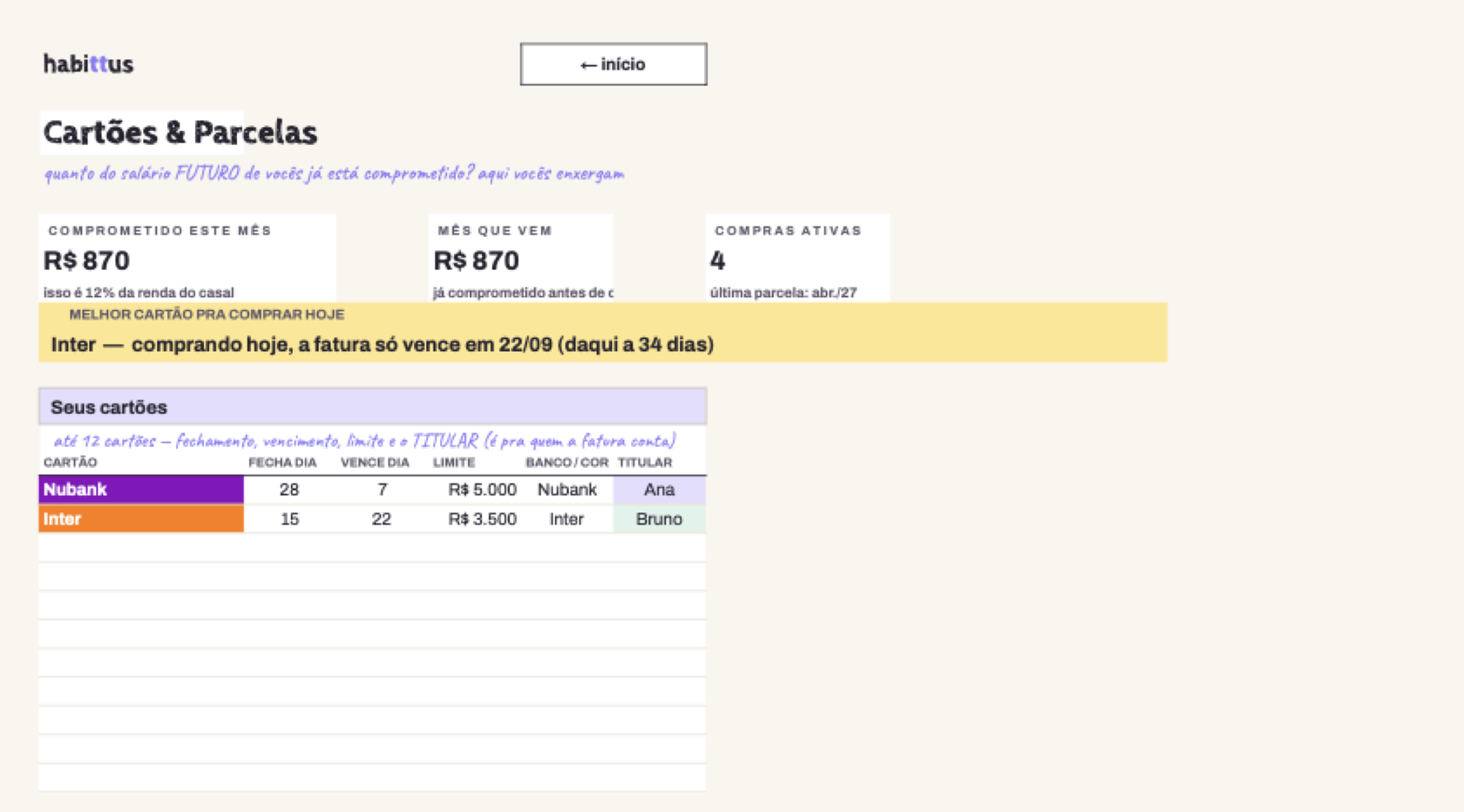This screenshot has height=812, width=1464.
Task: Click the Seus cartões section header
Action: click(373, 407)
